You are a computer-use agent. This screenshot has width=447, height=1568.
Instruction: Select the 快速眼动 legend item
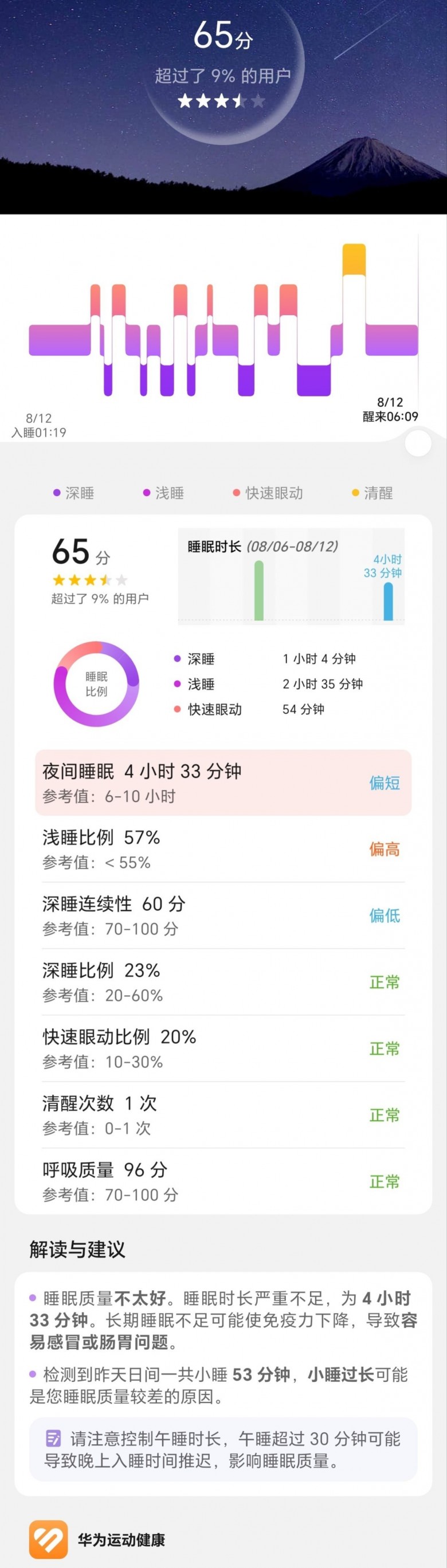[x=268, y=493]
